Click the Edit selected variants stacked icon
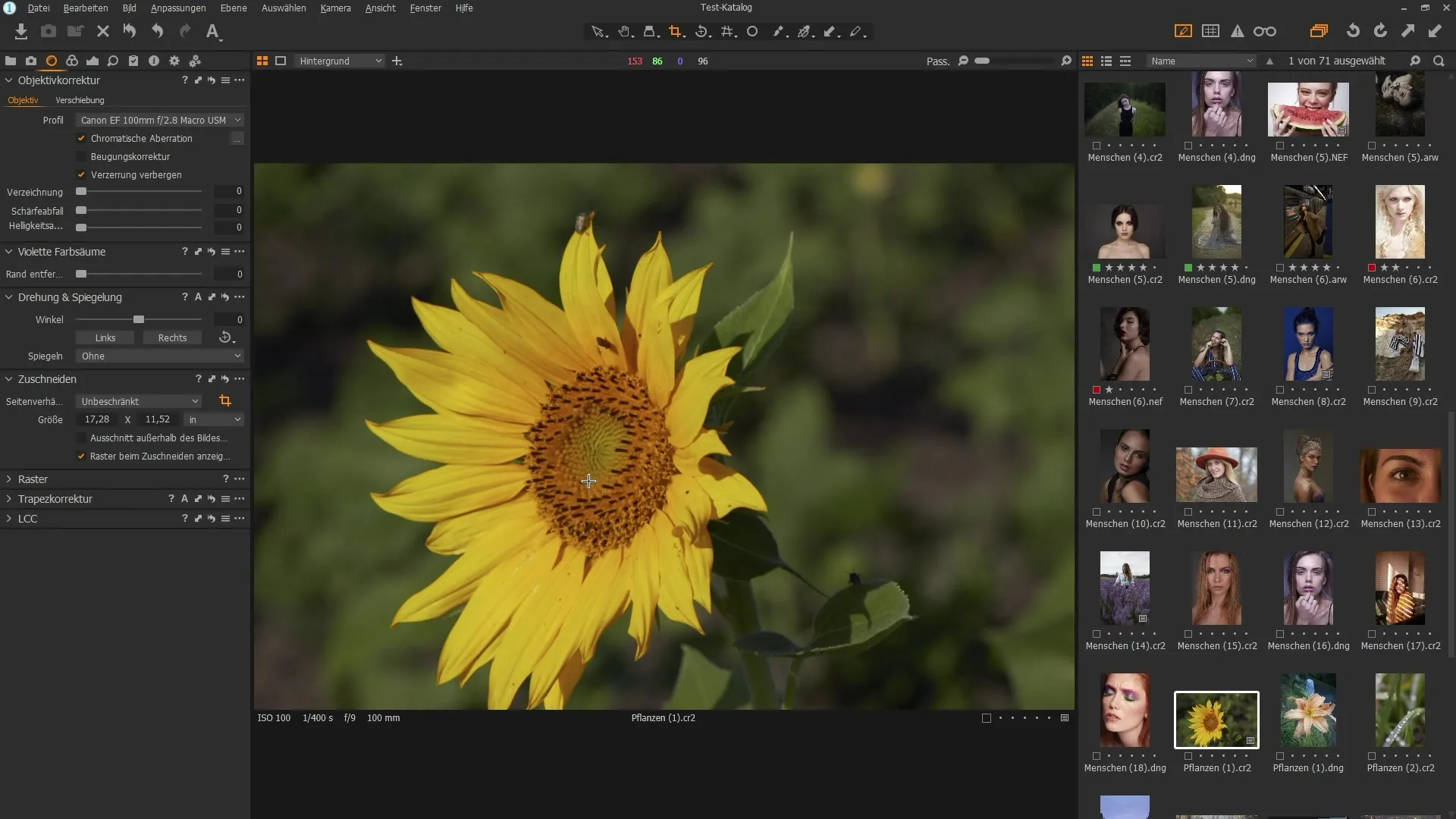 [x=1319, y=31]
